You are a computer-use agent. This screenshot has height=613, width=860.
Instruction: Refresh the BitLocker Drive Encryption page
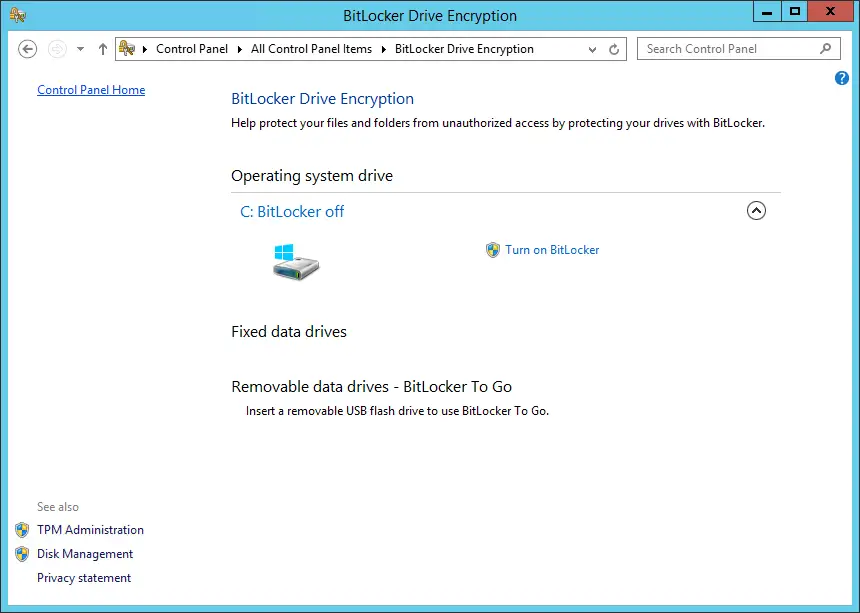pos(614,49)
